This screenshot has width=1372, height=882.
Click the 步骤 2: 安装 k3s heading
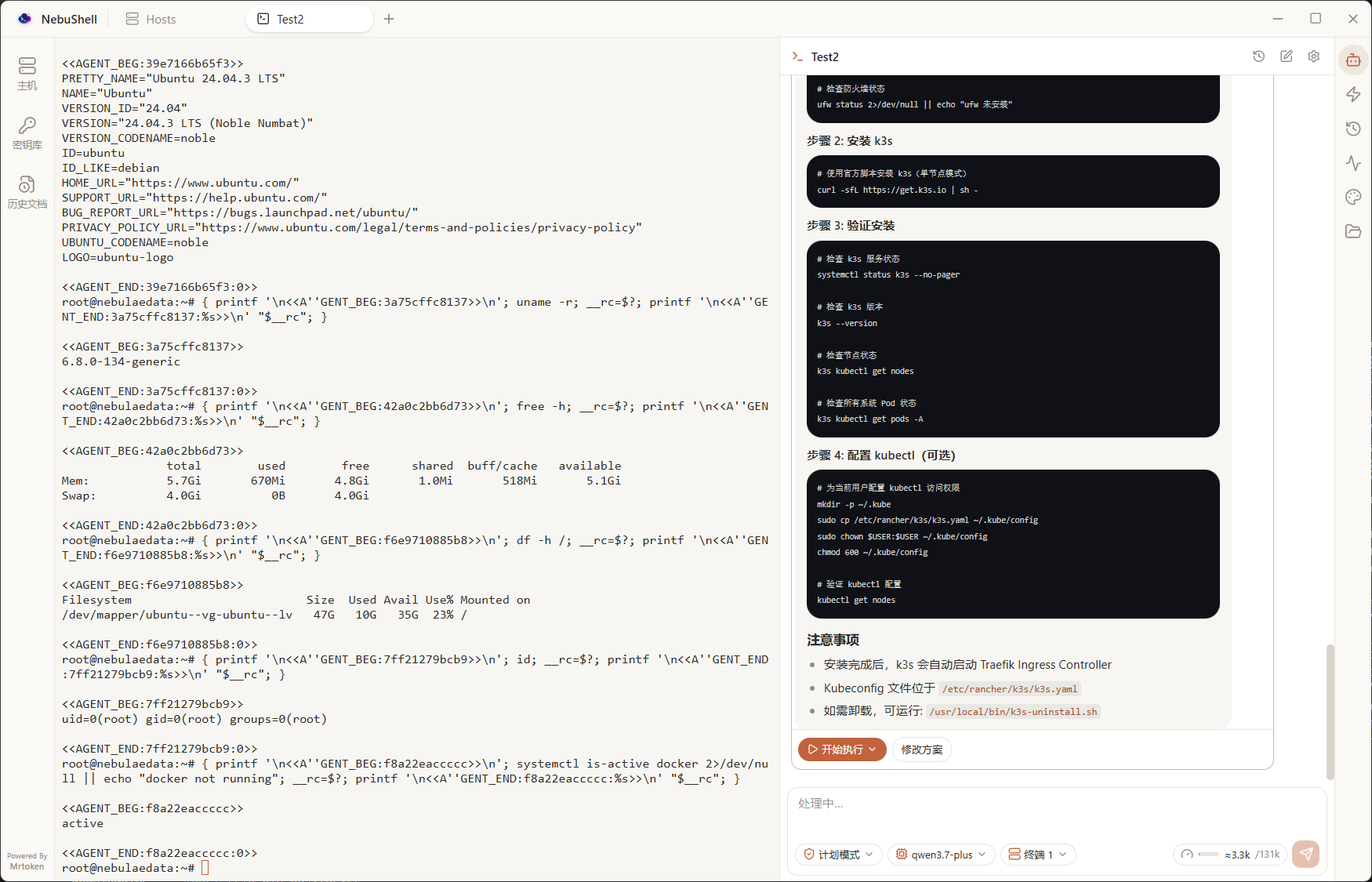tap(849, 141)
